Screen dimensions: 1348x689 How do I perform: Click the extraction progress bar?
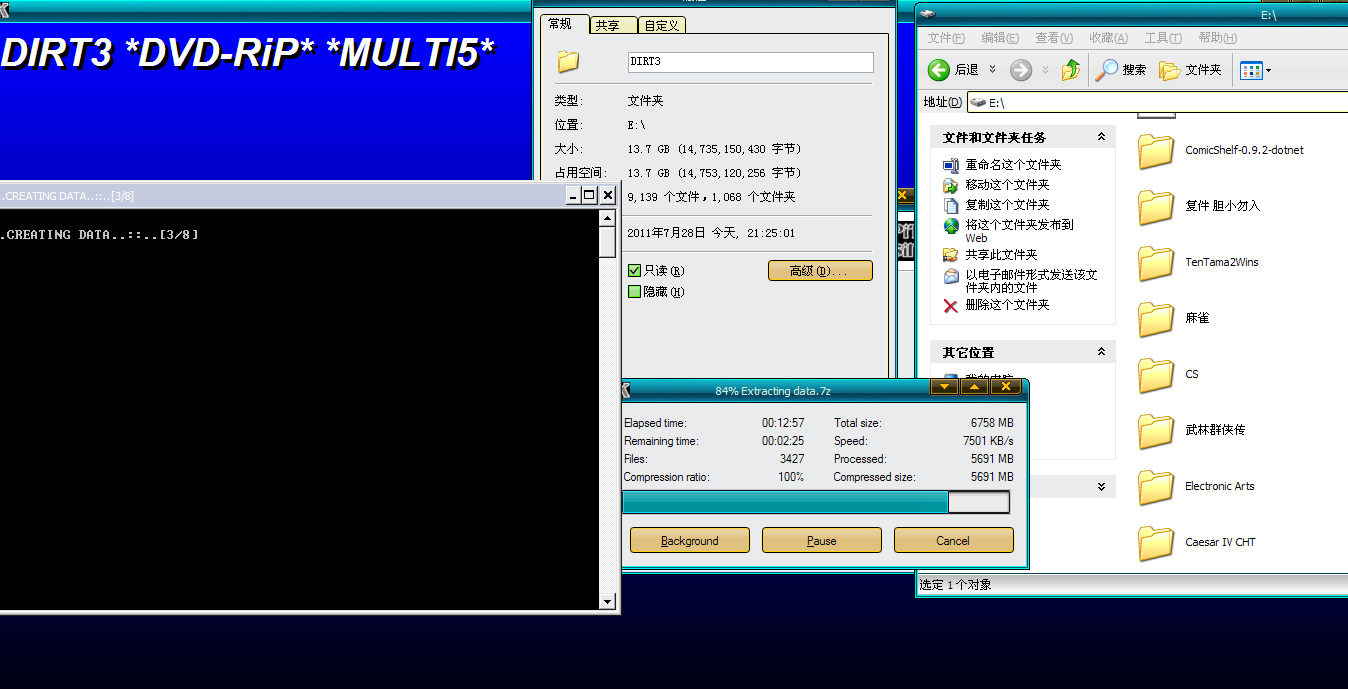click(816, 502)
